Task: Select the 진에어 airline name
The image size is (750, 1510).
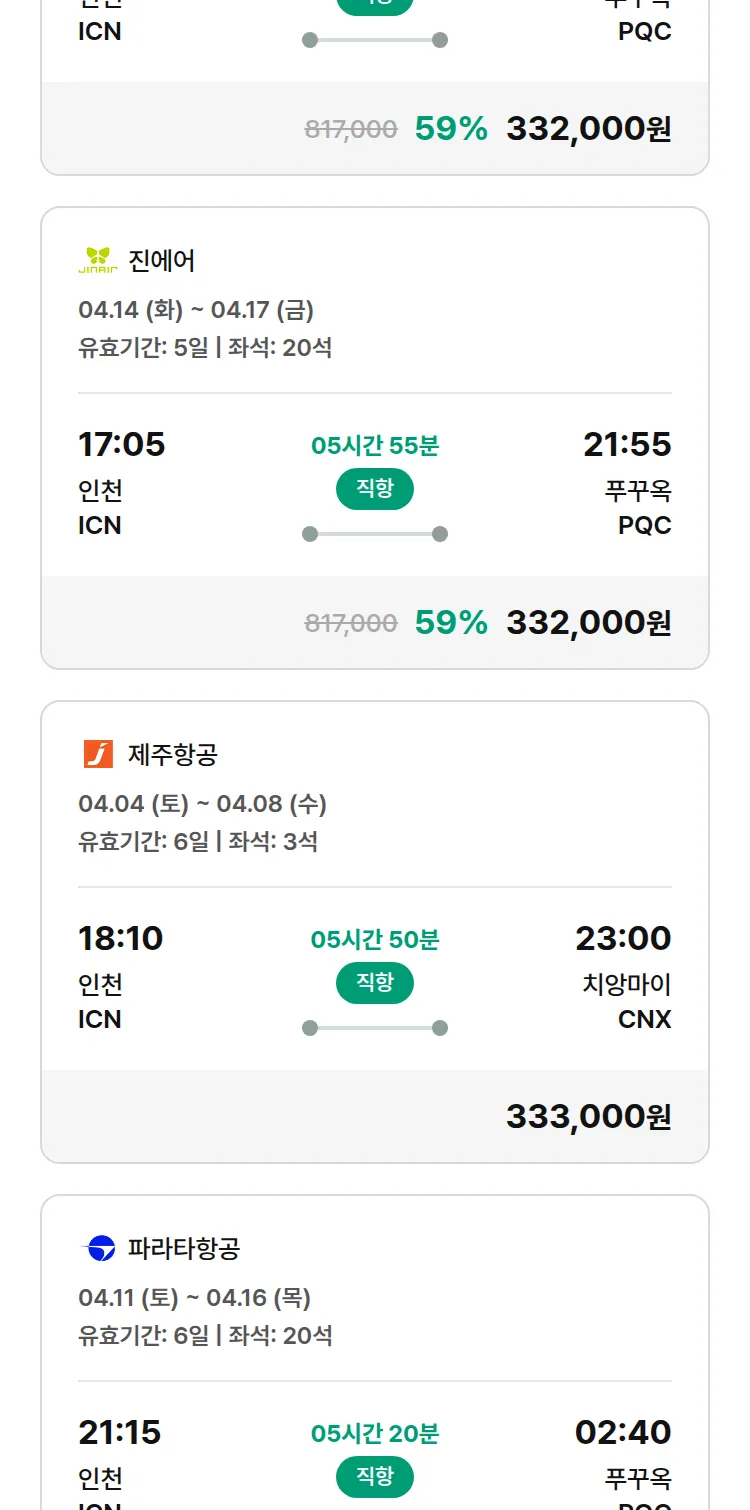Action: click(162, 261)
